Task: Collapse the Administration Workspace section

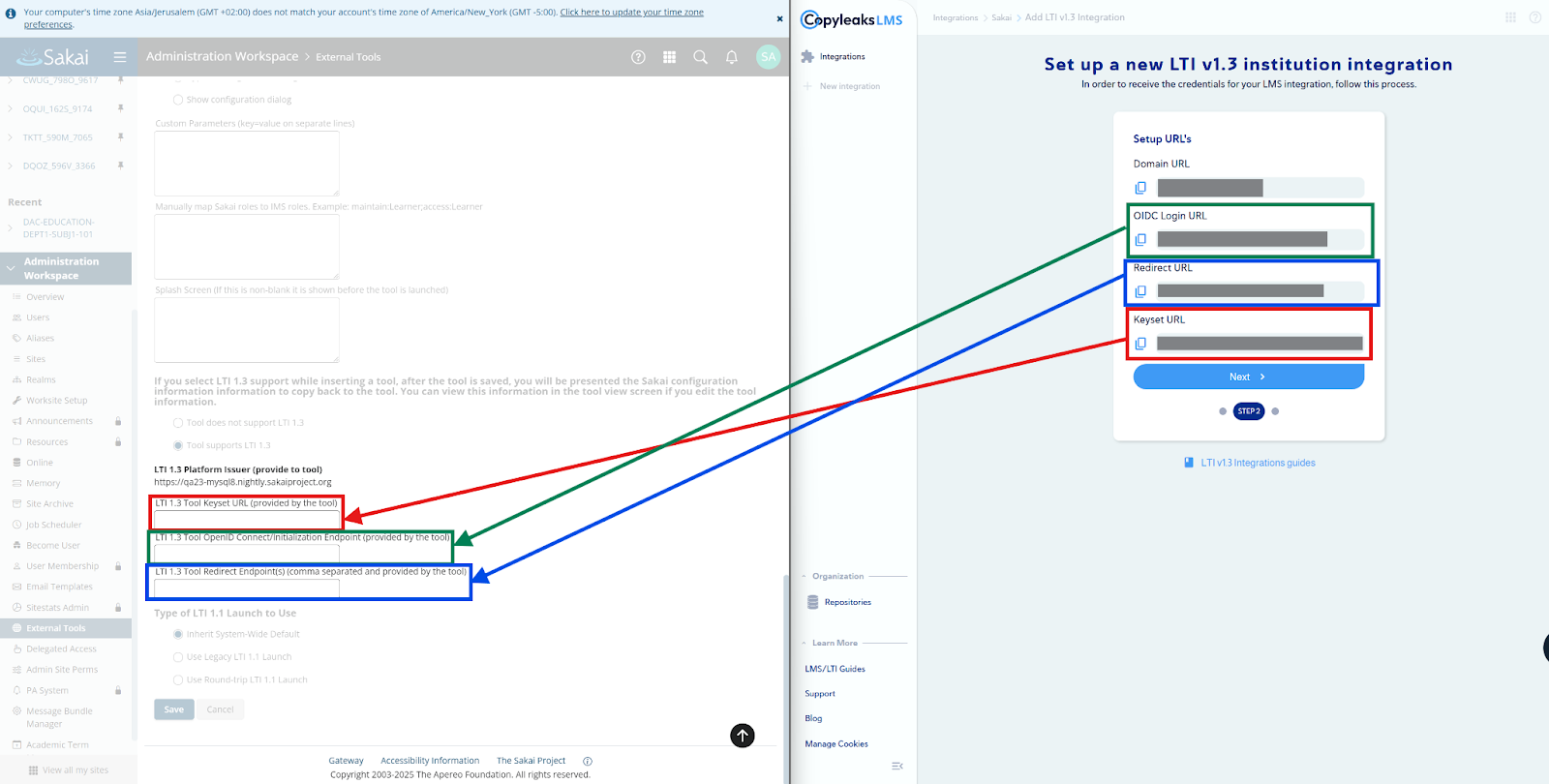Action: pyautogui.click(x=10, y=268)
